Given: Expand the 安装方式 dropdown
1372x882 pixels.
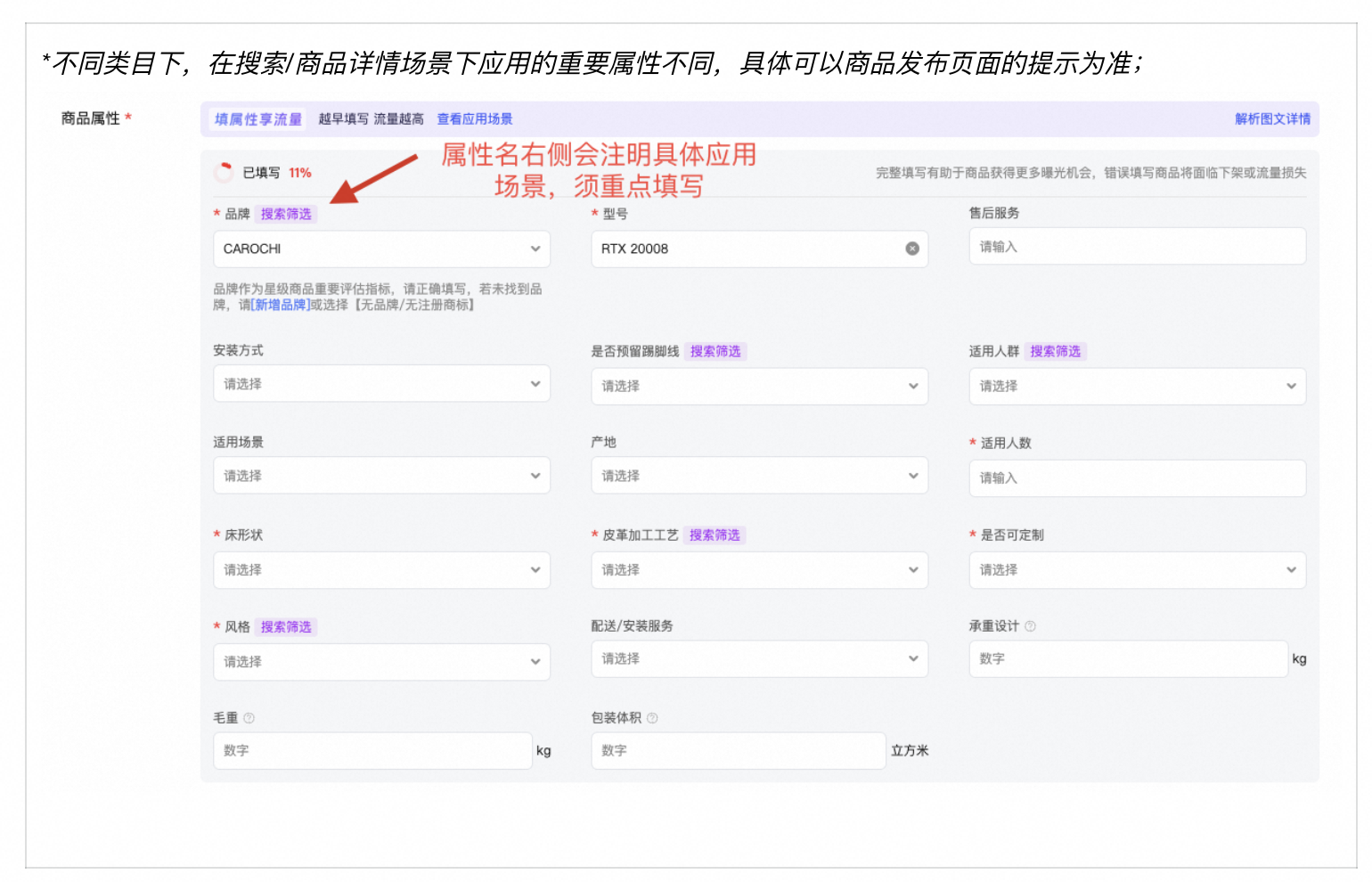Looking at the screenshot, I should coord(381,384).
